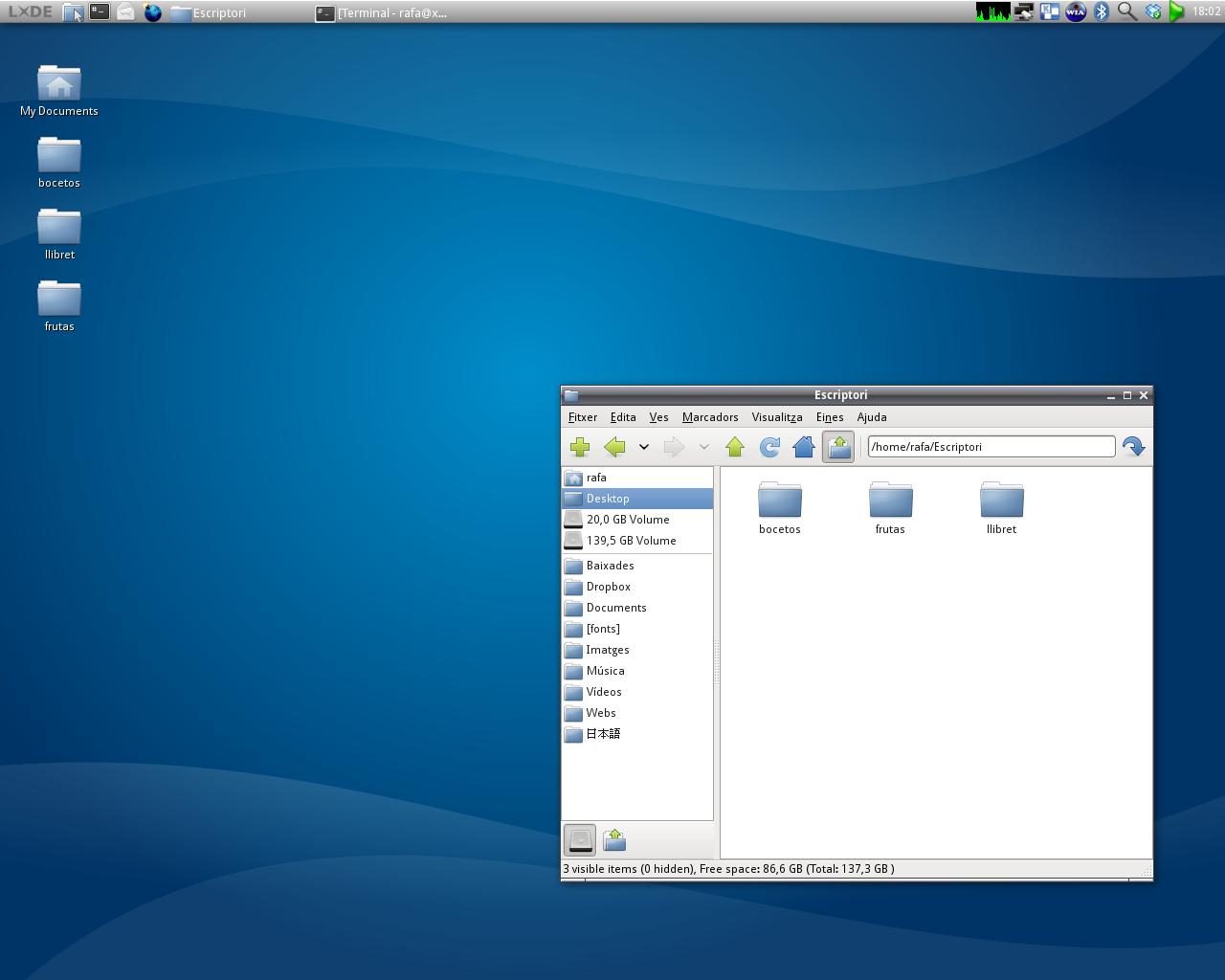Open Música bookmark

pyautogui.click(x=637, y=671)
